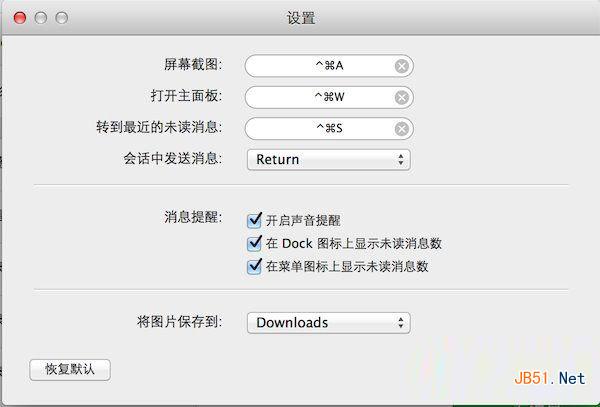Viewport: 600px width, 407px height.
Task: Uncheck 在 Dock 图标上显示未读消息数
Action: tap(254, 243)
